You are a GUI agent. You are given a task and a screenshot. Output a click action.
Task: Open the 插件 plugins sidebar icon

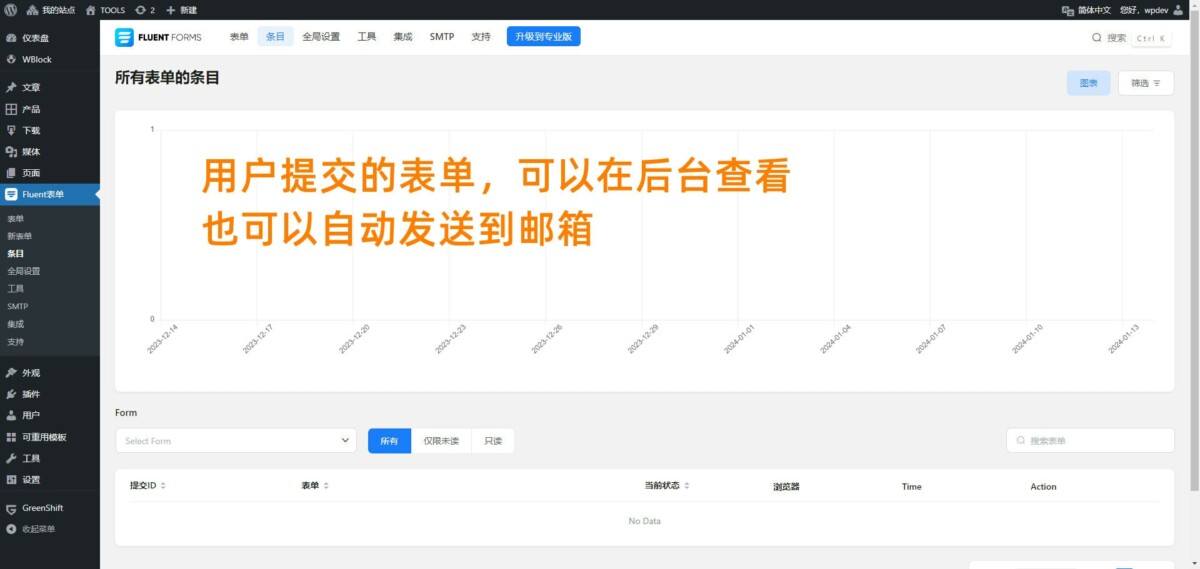pyautogui.click(x=11, y=394)
